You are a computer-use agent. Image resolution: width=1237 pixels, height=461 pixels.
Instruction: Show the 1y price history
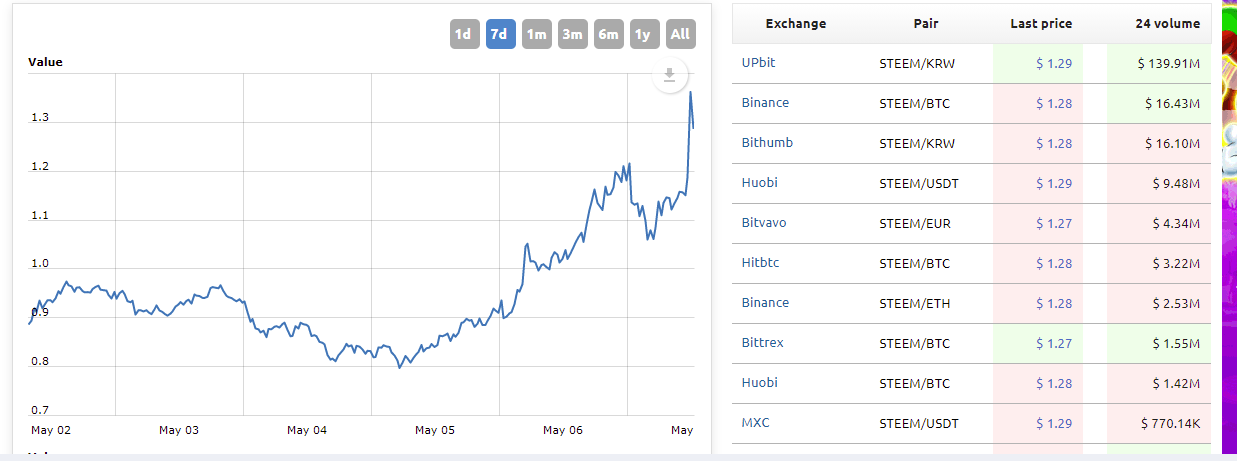(644, 34)
